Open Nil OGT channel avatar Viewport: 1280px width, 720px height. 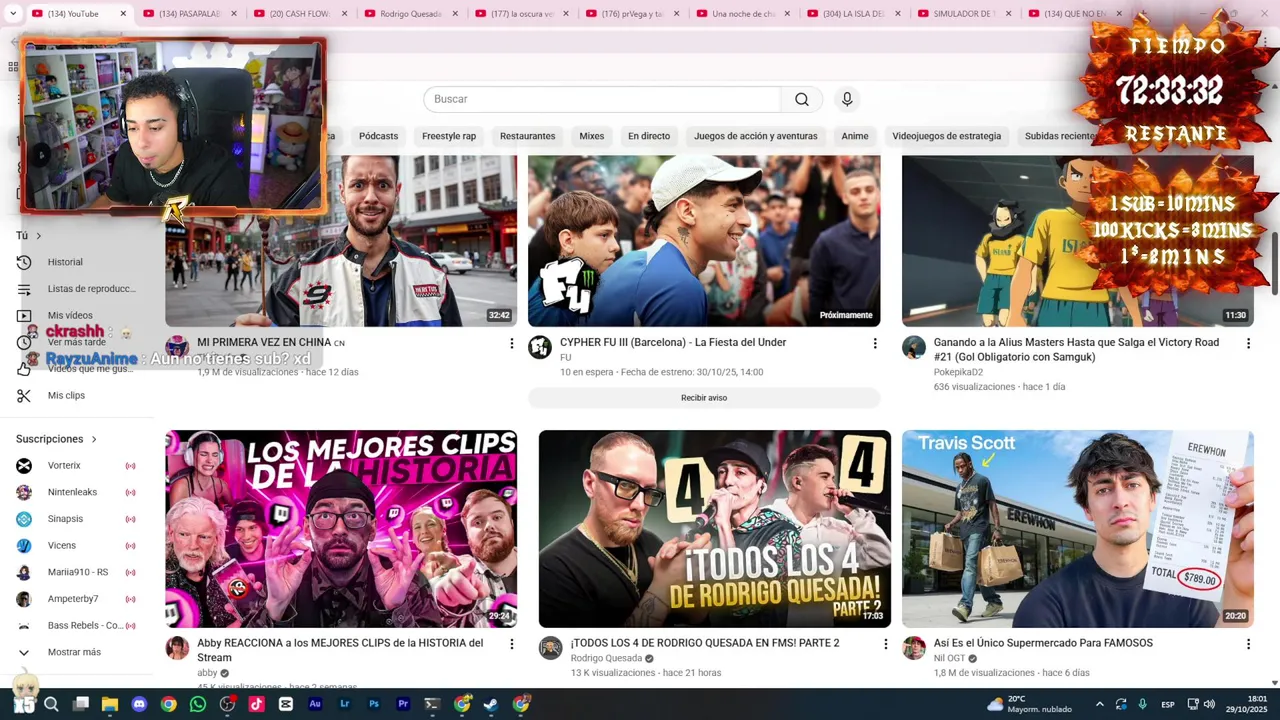point(914,648)
